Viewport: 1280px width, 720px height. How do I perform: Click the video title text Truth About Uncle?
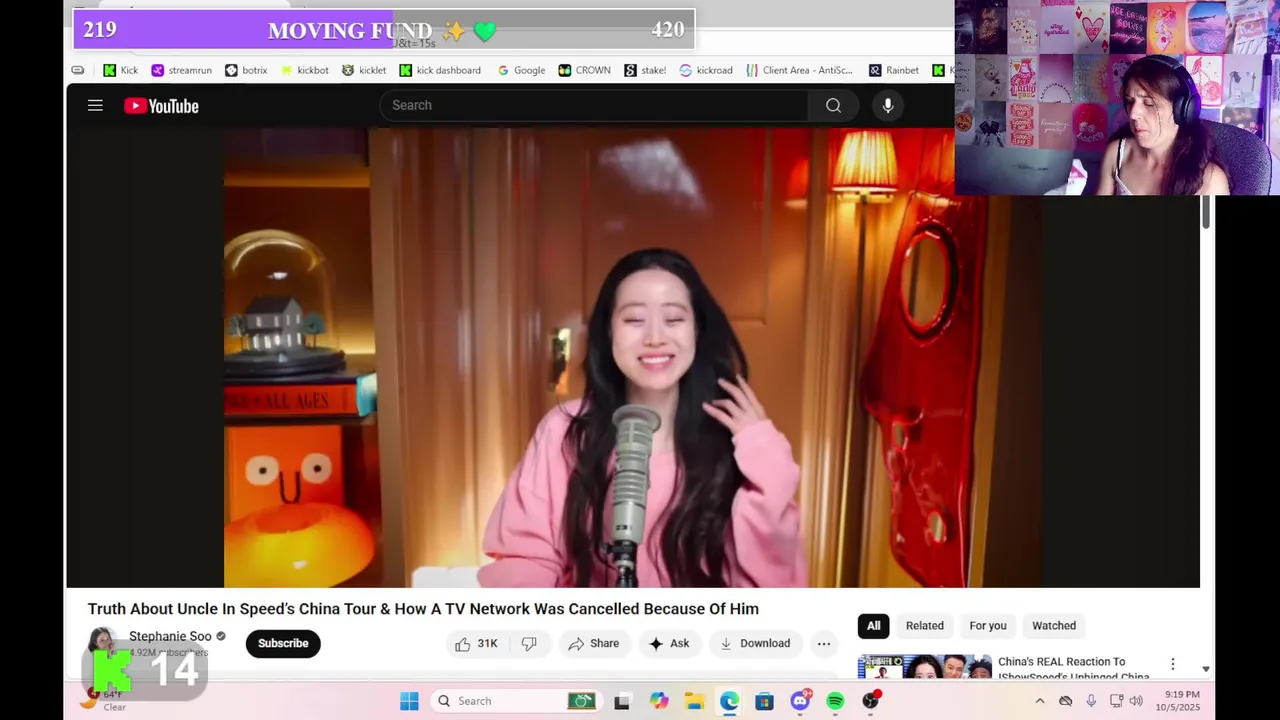pyautogui.click(x=423, y=609)
